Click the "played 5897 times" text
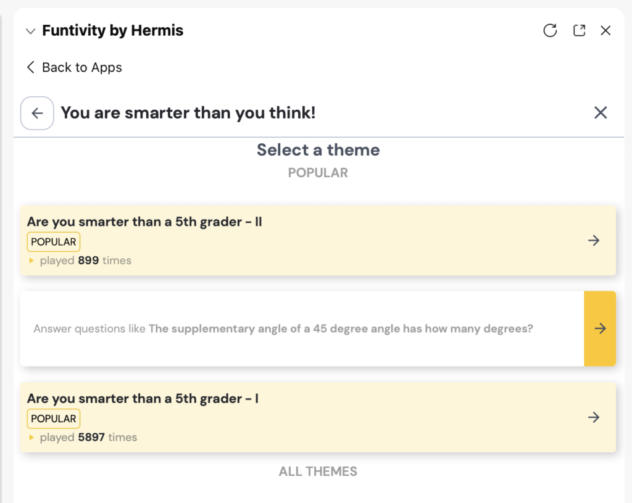 88,437
